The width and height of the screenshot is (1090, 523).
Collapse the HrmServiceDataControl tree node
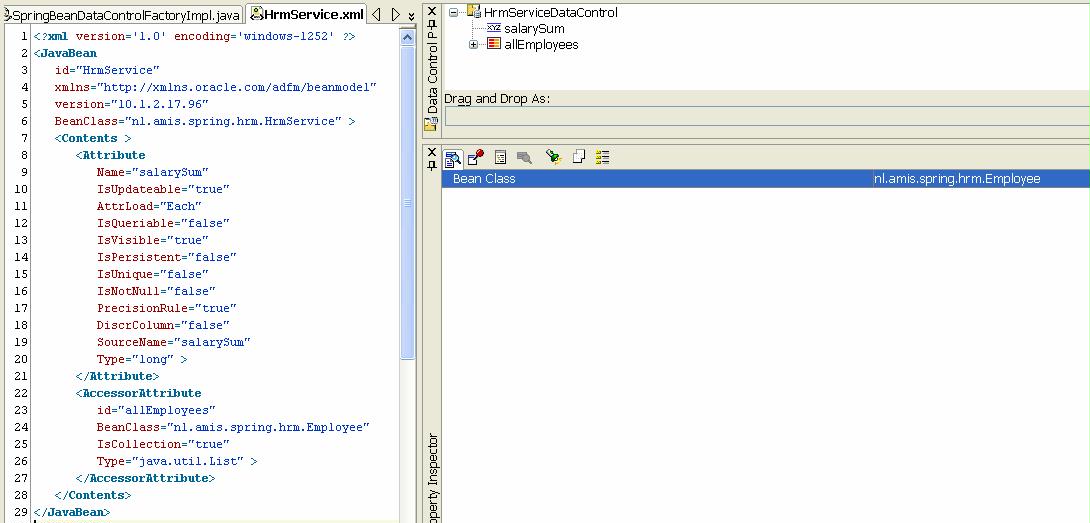454,13
